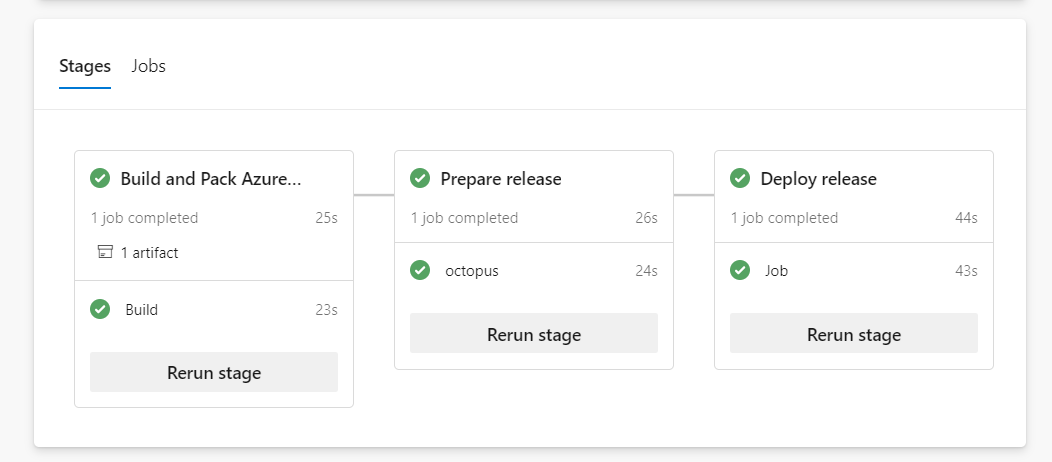The image size is (1052, 462).
Task: Open the Job row in Deploy release
Action: 776,271
